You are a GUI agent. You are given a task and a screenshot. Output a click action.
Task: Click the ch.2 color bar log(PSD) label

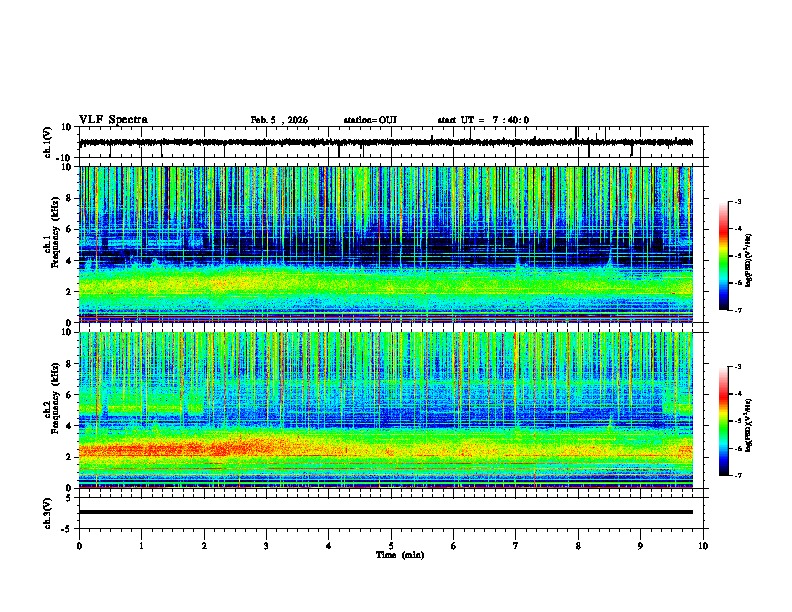coord(749,425)
